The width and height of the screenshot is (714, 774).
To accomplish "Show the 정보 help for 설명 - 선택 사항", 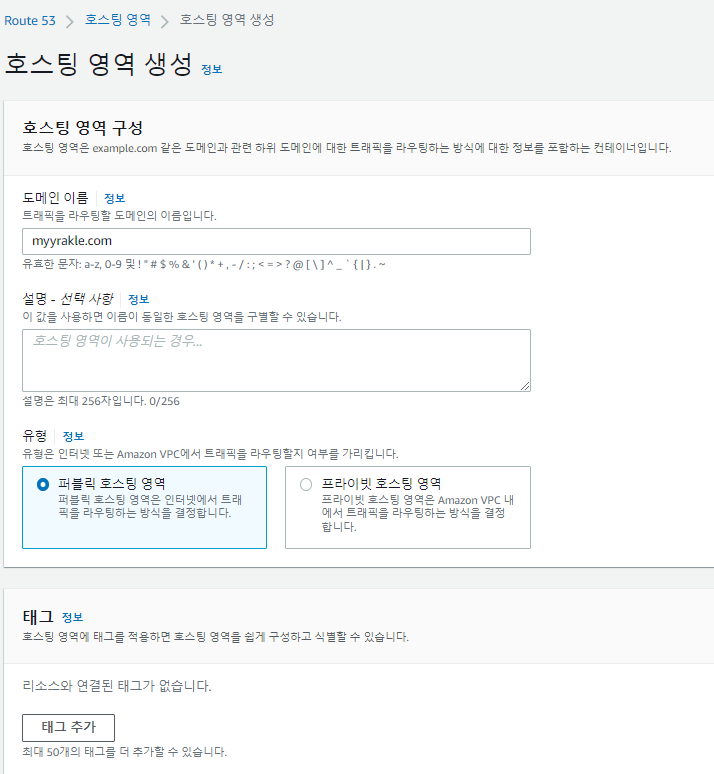I will 138,299.
